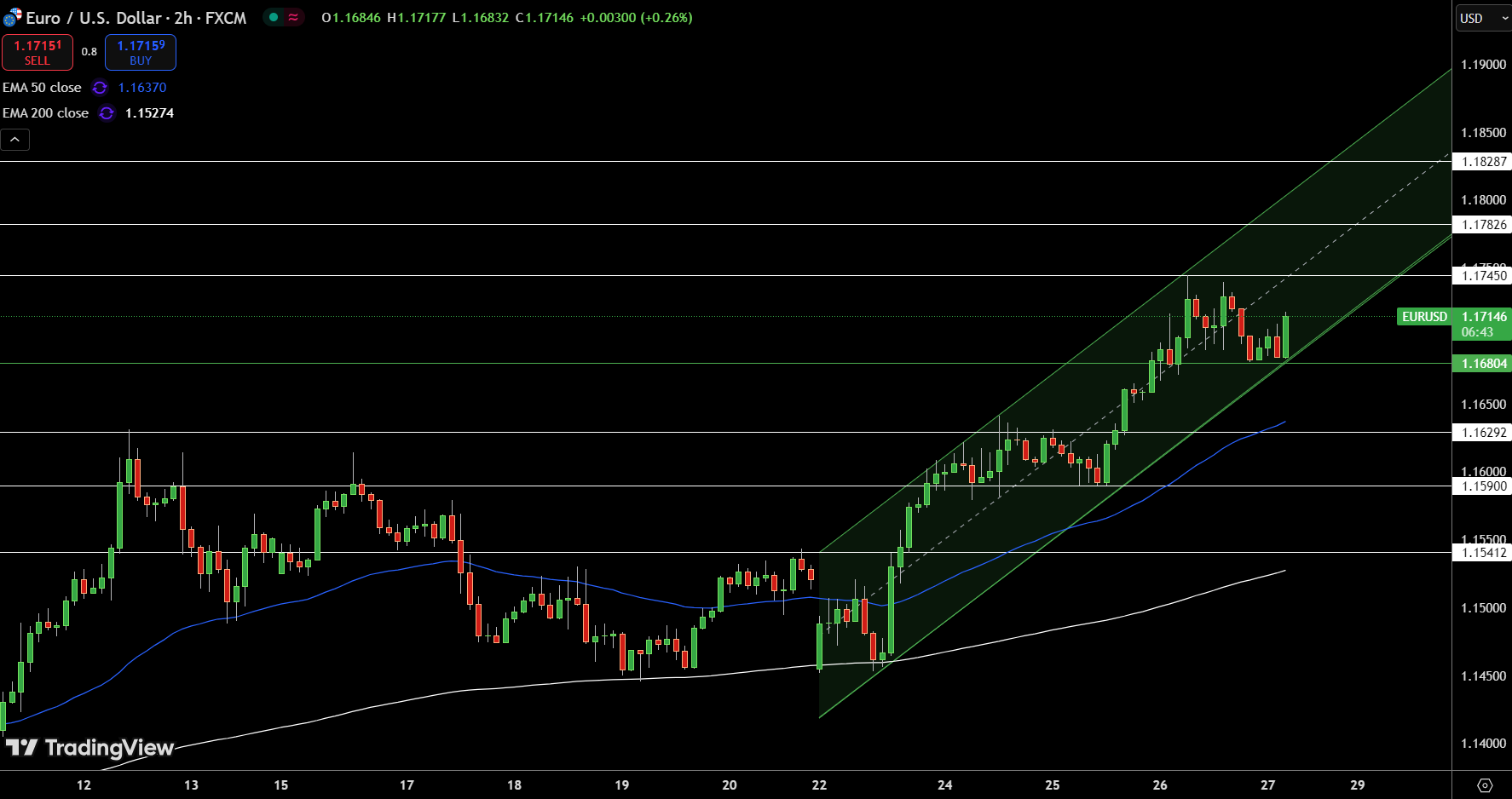The width and height of the screenshot is (1512, 799).
Task: Click the 1.17450 horizontal line price label
Action: click(1482, 276)
